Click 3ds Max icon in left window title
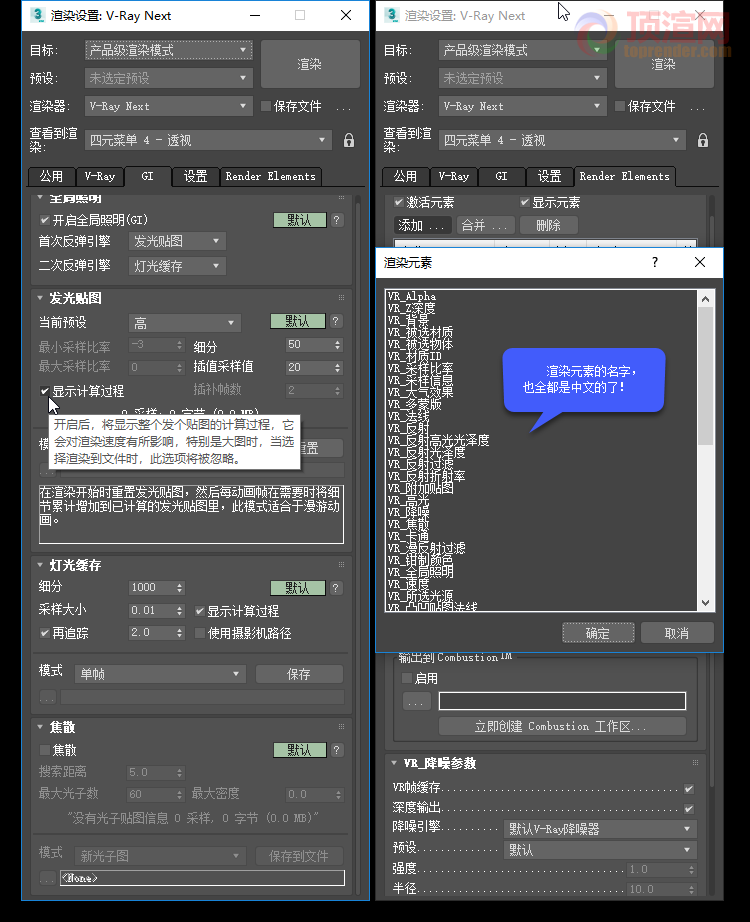750x922 pixels. click(x=38, y=15)
